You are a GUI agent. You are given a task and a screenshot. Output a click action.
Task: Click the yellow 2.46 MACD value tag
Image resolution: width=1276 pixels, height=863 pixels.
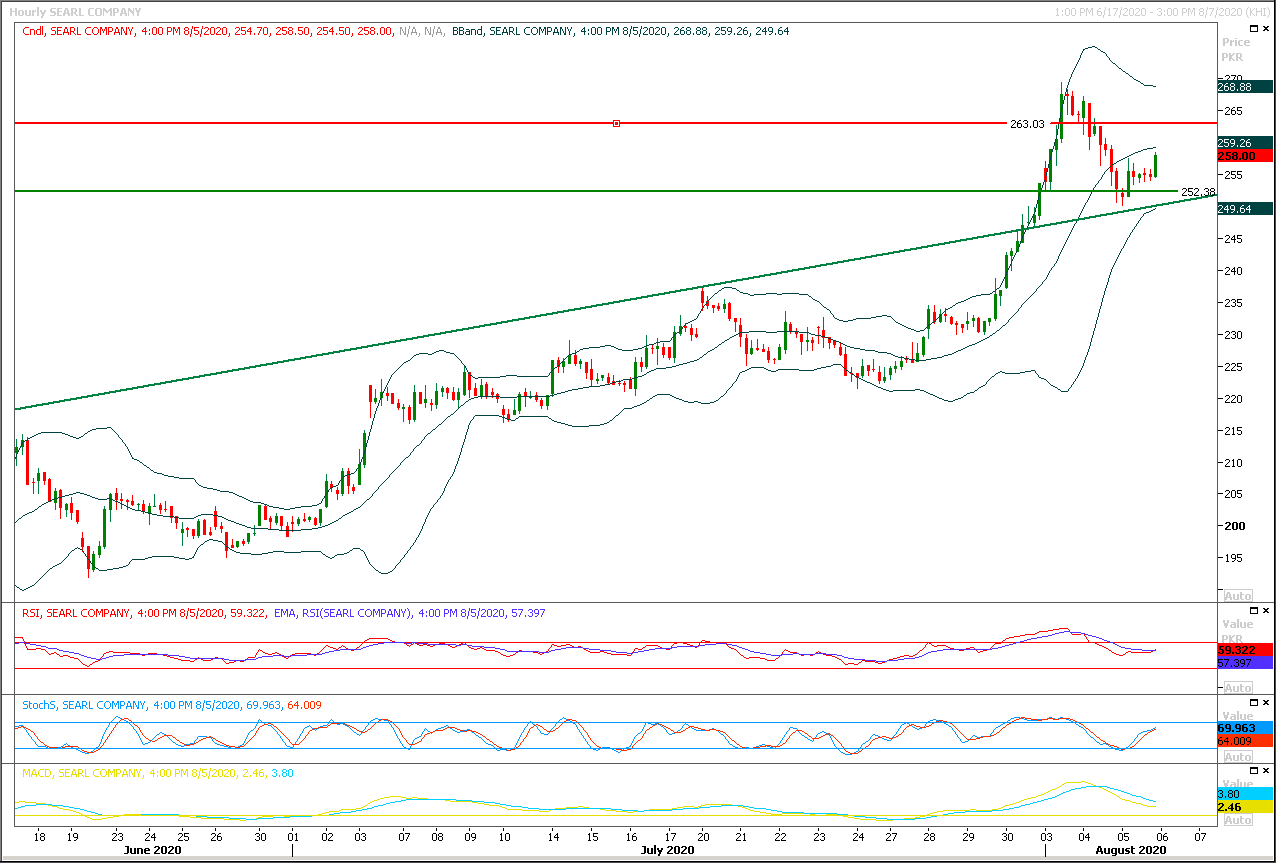tap(1245, 806)
